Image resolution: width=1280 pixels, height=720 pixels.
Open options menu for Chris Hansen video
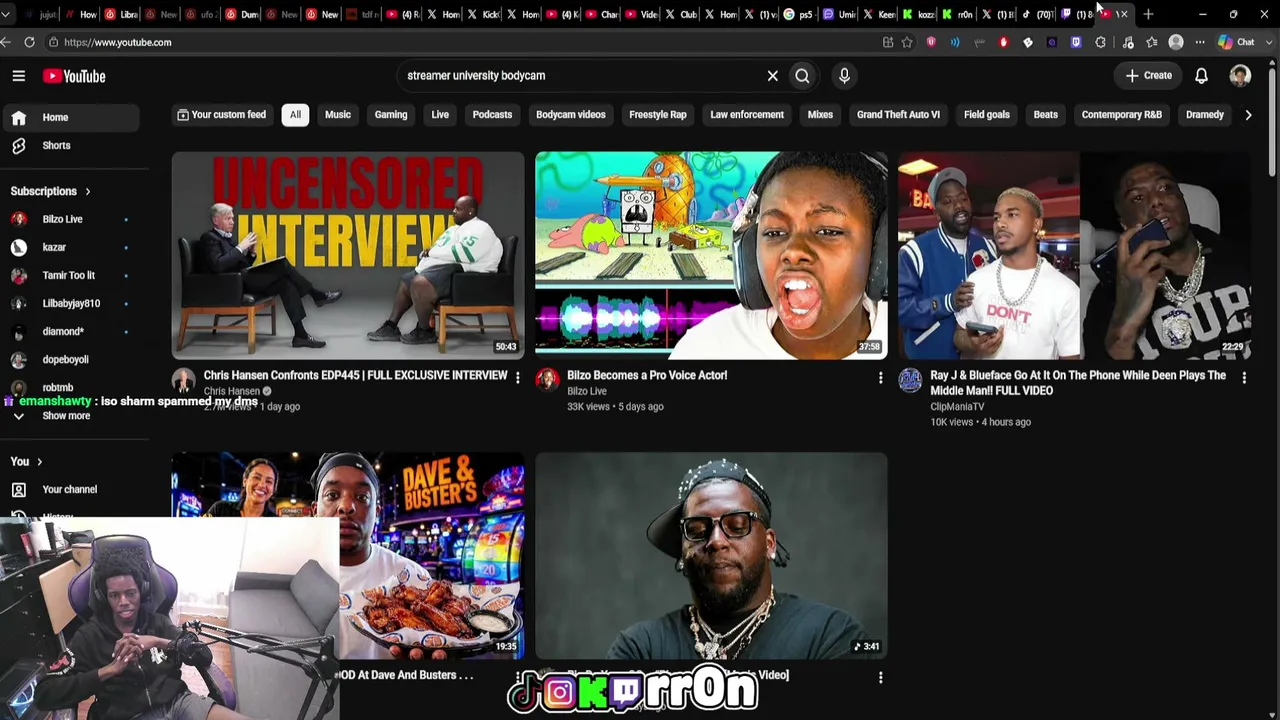coord(517,377)
